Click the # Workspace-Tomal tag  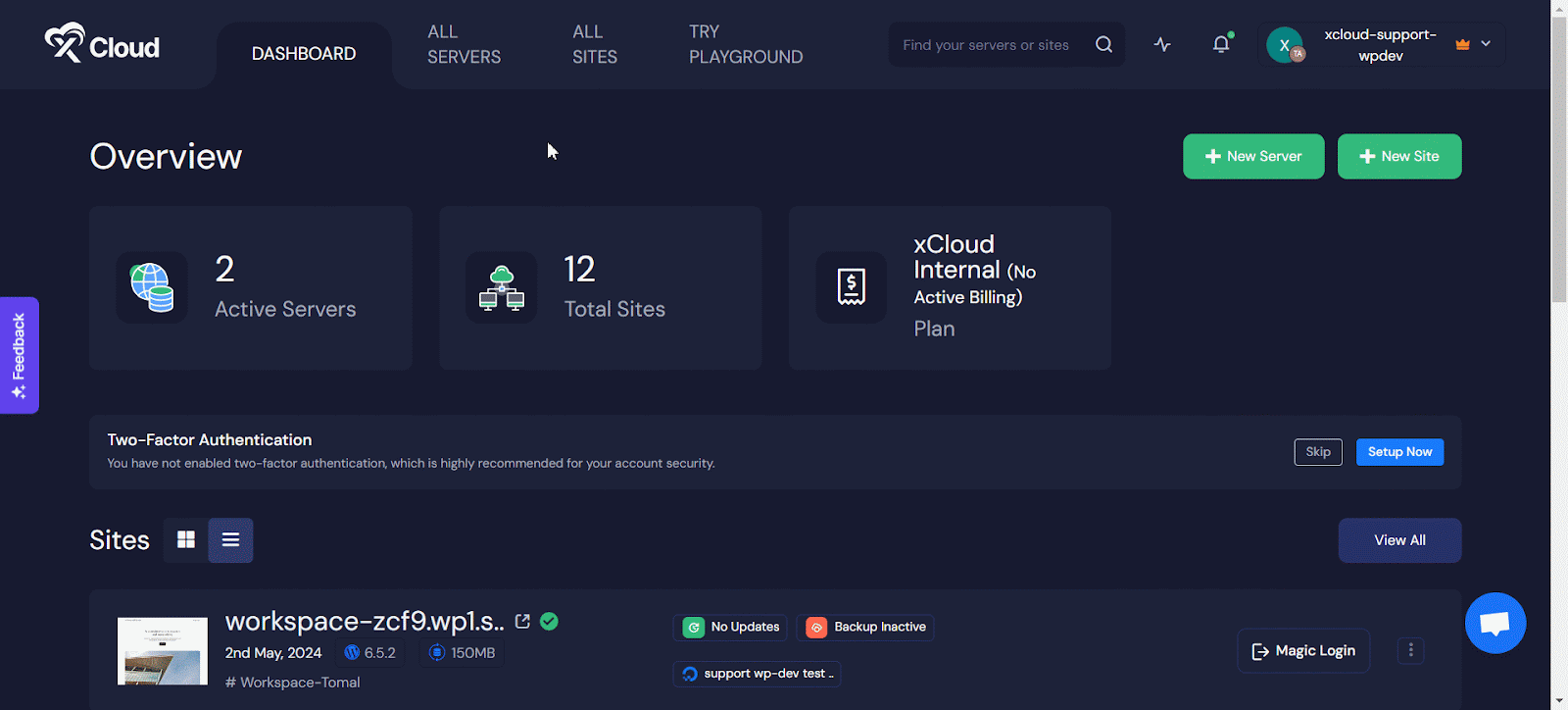click(x=293, y=683)
